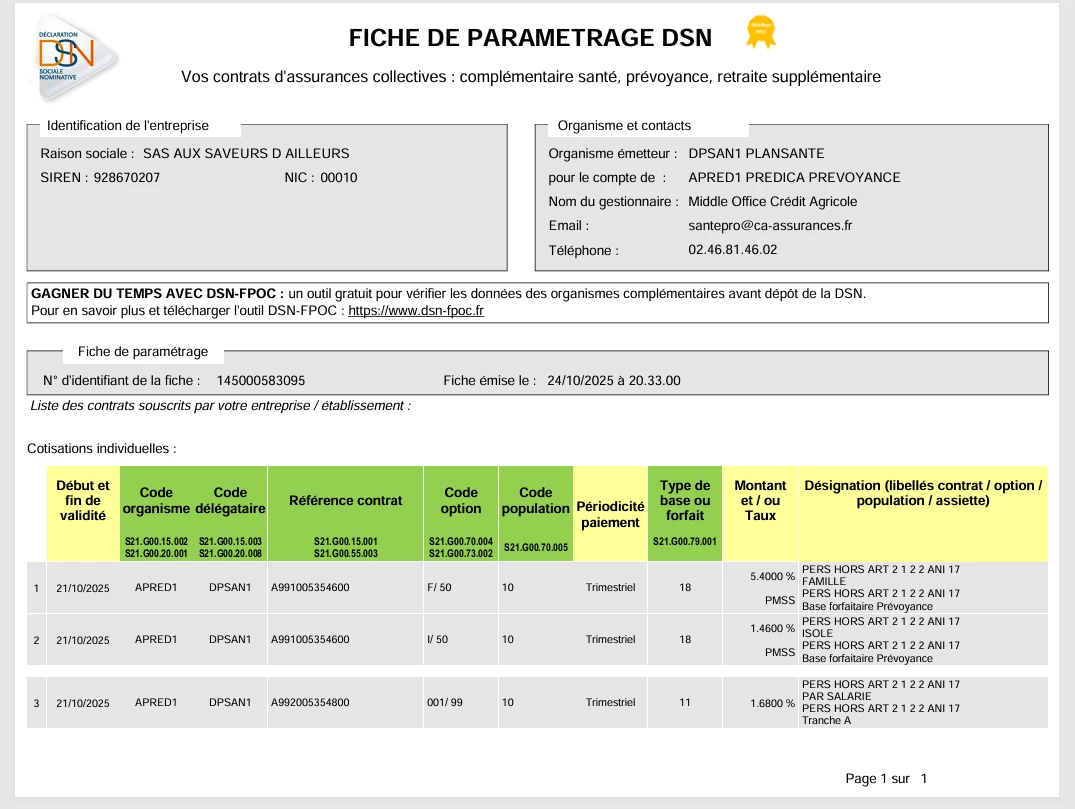Select DPSAN1 delegate code in row 1
1075x809 pixels.
230,588
